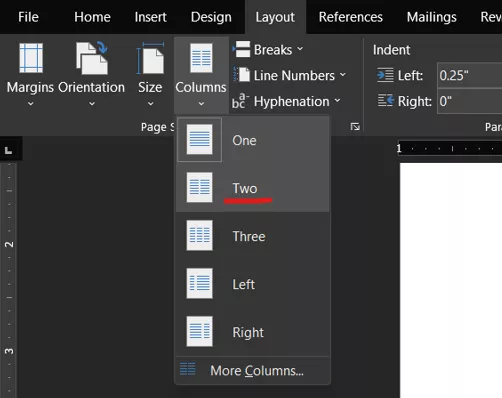Select the Right column layout icon

(x=199, y=331)
